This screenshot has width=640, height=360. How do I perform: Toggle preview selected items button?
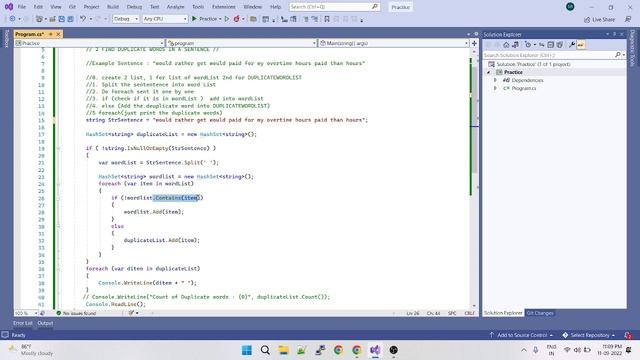pyautogui.click(x=581, y=45)
